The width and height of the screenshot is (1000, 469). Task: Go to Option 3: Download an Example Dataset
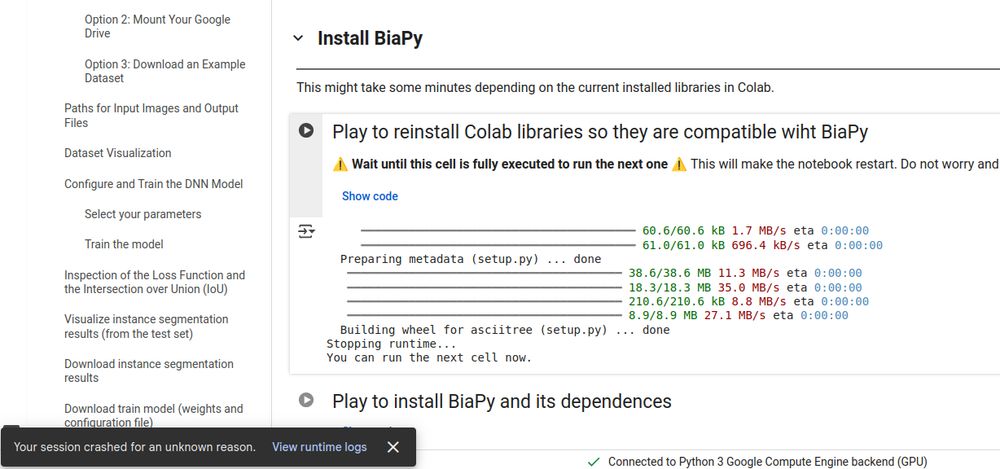click(x=165, y=71)
